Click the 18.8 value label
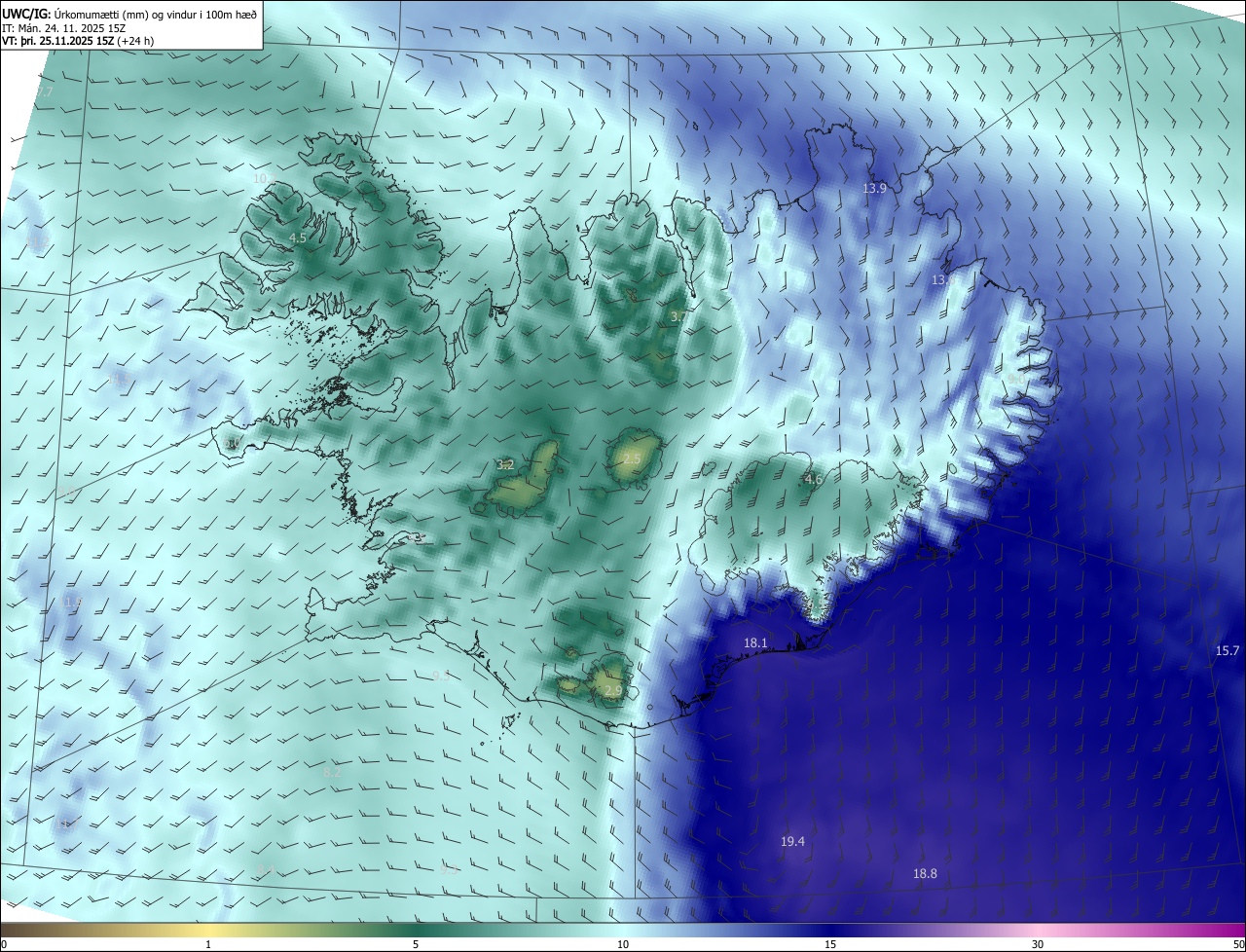The width and height of the screenshot is (1246, 952). pos(925,874)
